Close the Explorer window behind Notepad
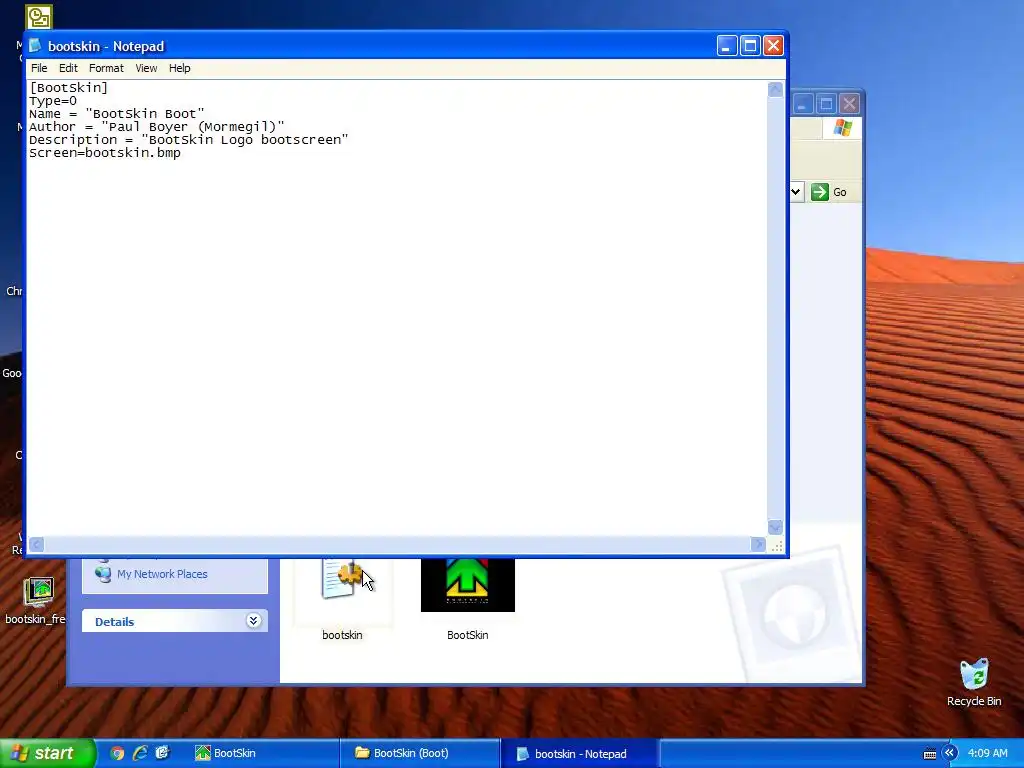Image resolution: width=1024 pixels, height=768 pixels. [x=849, y=104]
